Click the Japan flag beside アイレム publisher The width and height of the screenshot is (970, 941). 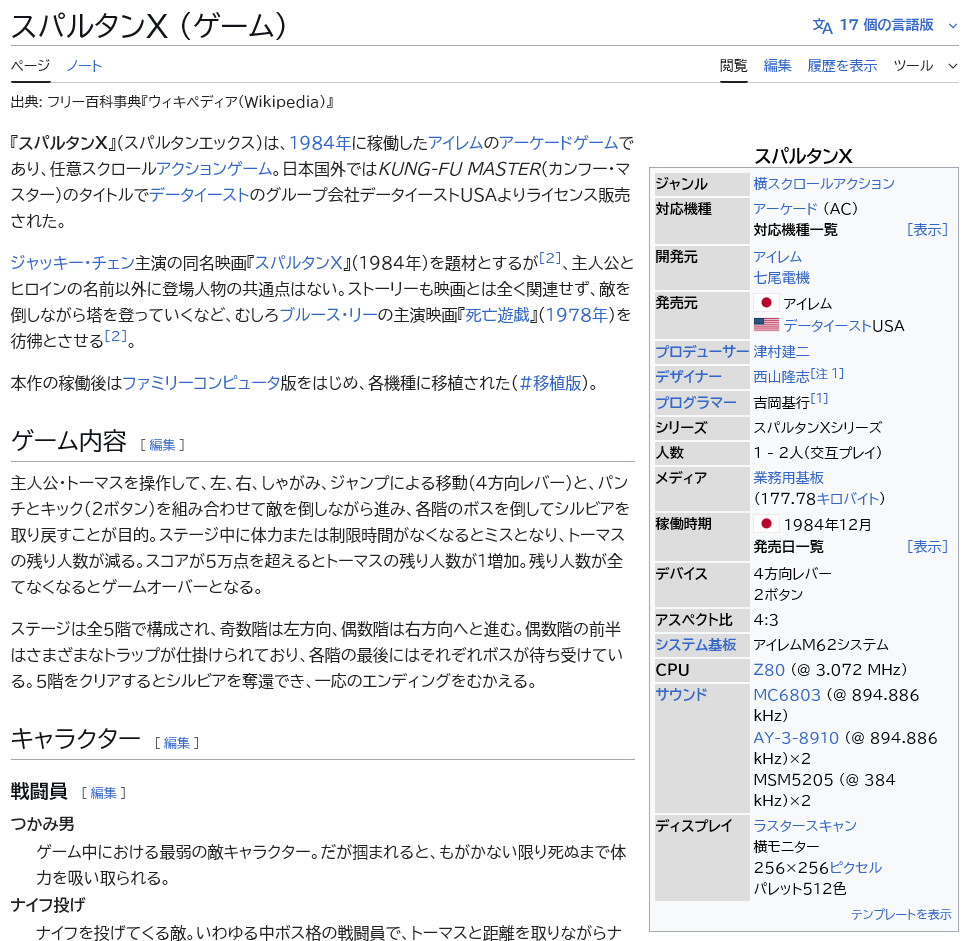pos(766,303)
